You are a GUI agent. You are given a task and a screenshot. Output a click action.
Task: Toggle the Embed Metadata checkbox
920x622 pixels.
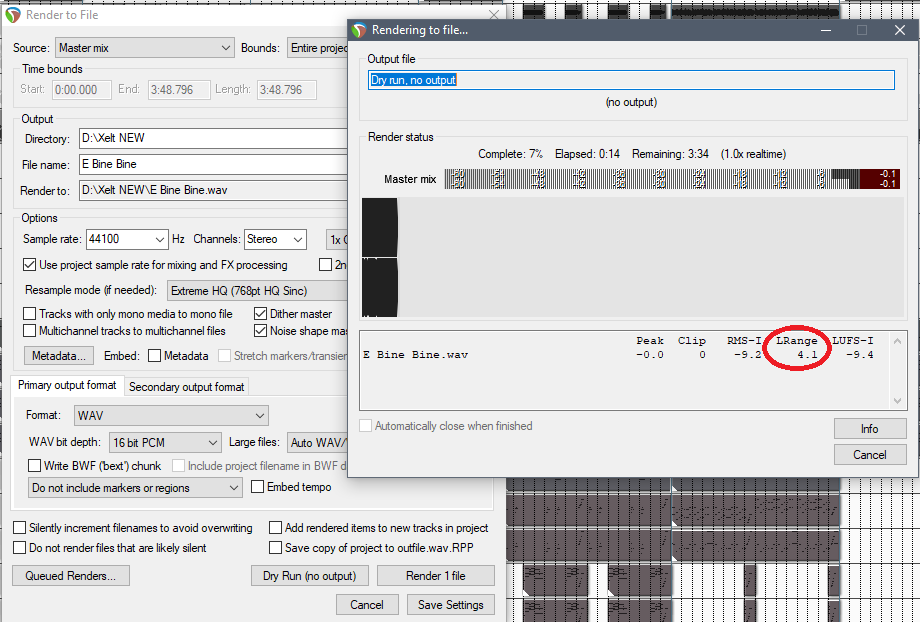(x=155, y=356)
